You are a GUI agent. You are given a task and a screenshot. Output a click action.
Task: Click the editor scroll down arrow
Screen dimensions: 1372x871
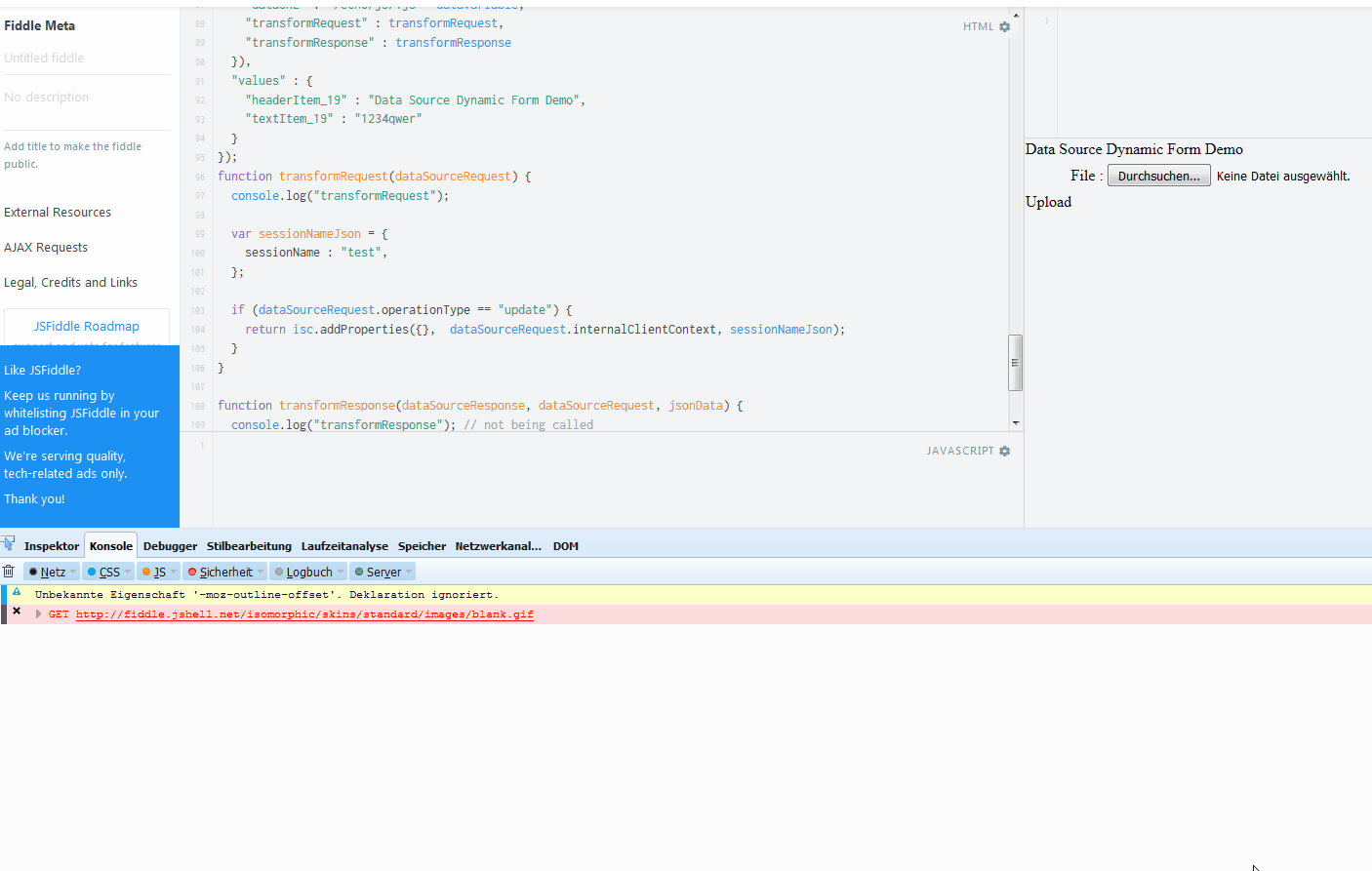pyautogui.click(x=1016, y=423)
